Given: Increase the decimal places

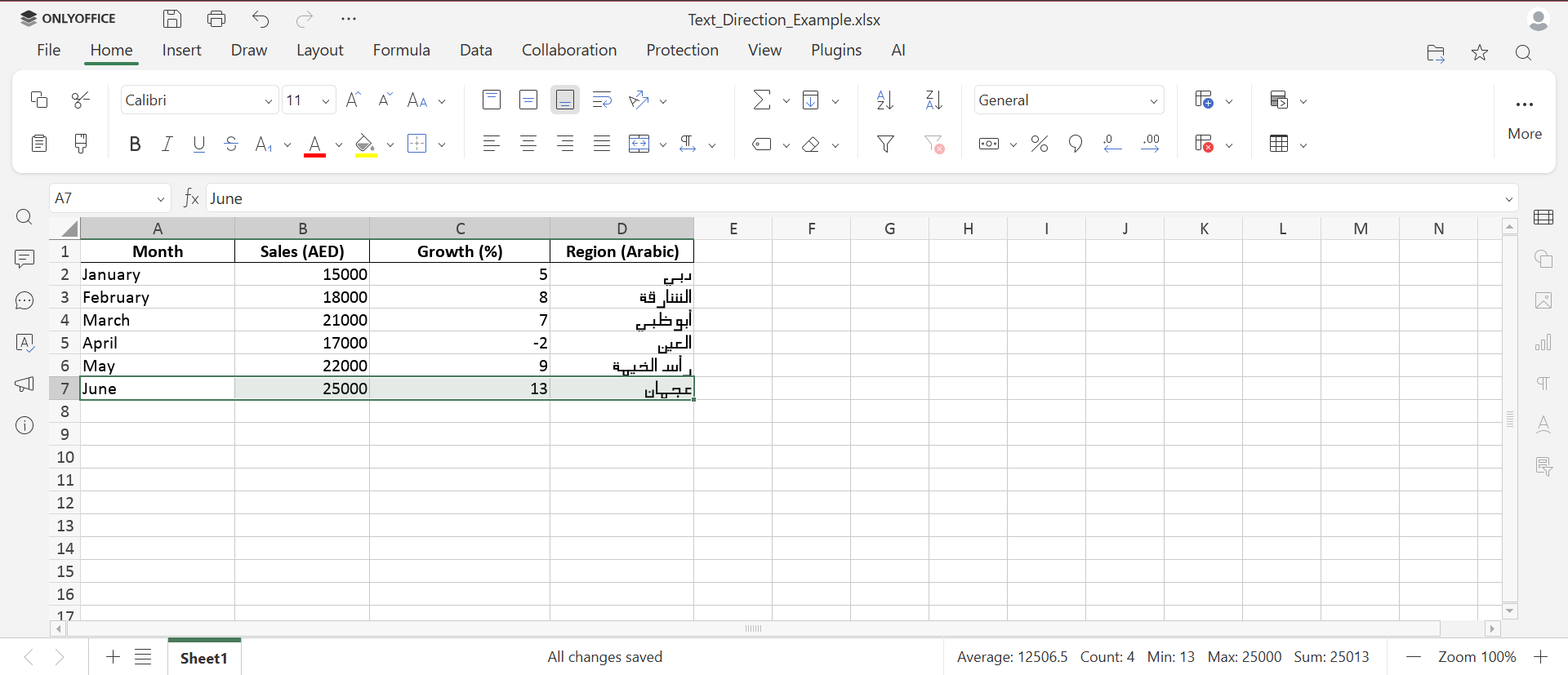Looking at the screenshot, I should coord(1151,144).
